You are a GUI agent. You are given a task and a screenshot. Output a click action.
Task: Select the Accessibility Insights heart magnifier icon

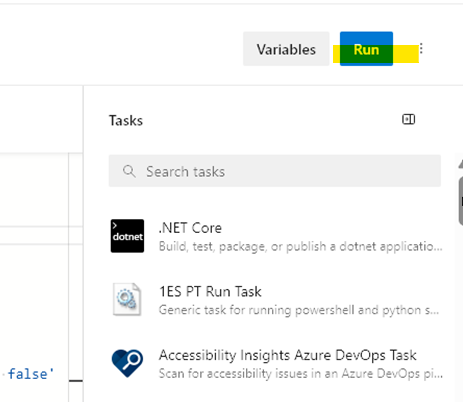[127, 363]
